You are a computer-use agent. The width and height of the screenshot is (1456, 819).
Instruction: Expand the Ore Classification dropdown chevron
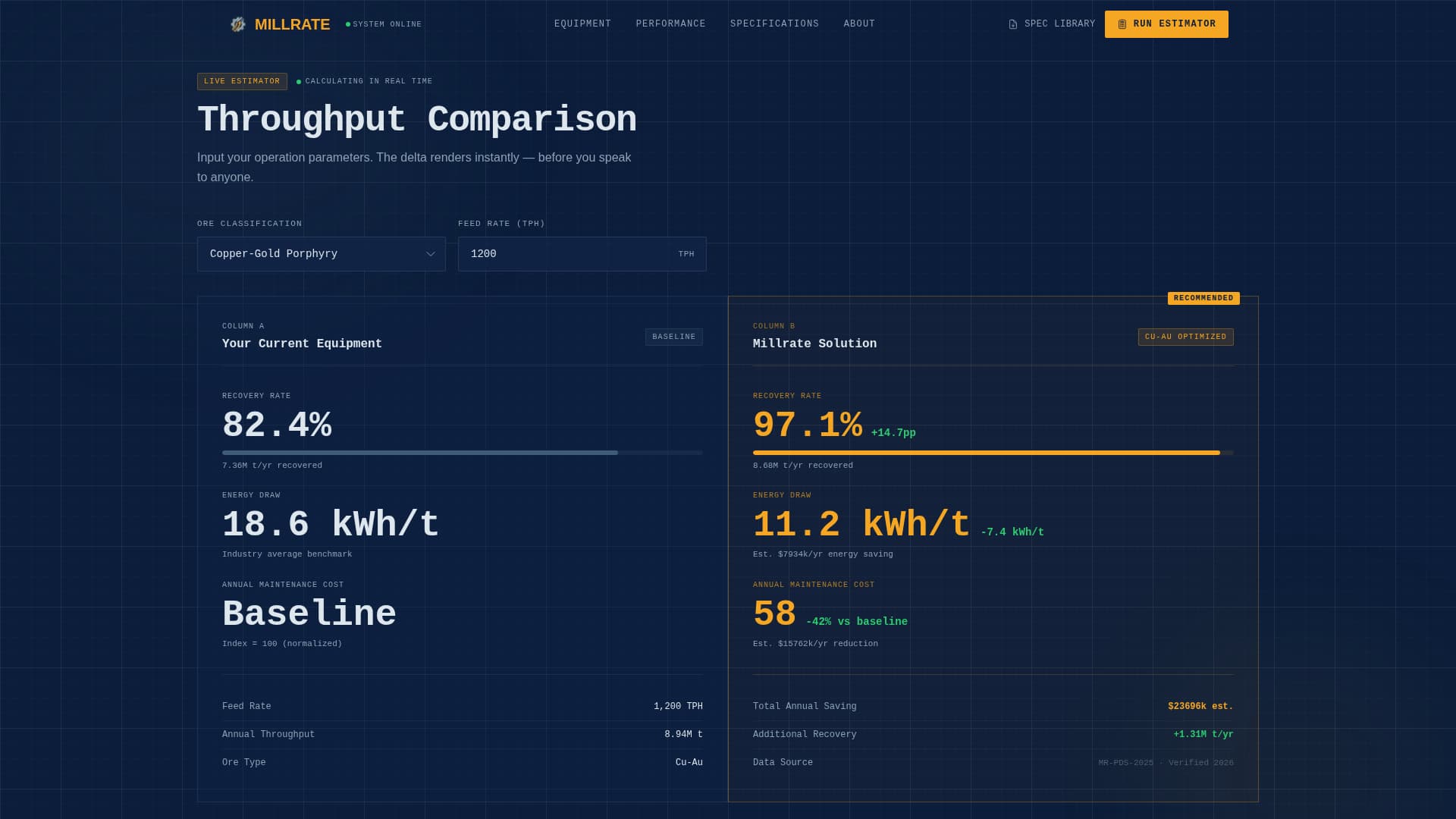point(431,254)
